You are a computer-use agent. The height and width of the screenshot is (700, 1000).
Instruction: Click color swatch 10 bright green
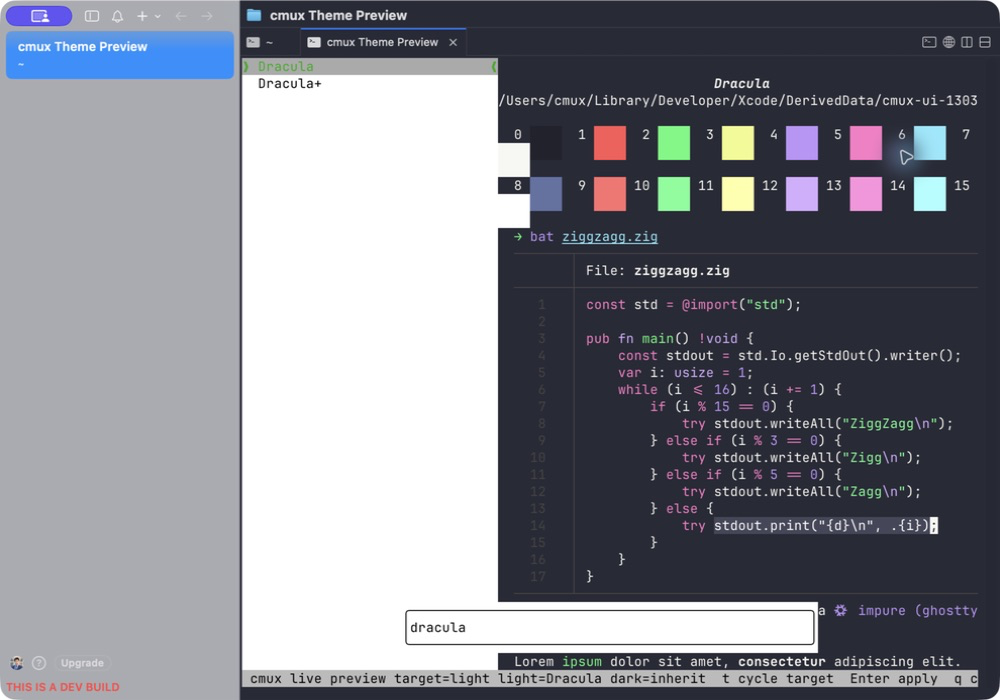pyautogui.click(x=673, y=194)
